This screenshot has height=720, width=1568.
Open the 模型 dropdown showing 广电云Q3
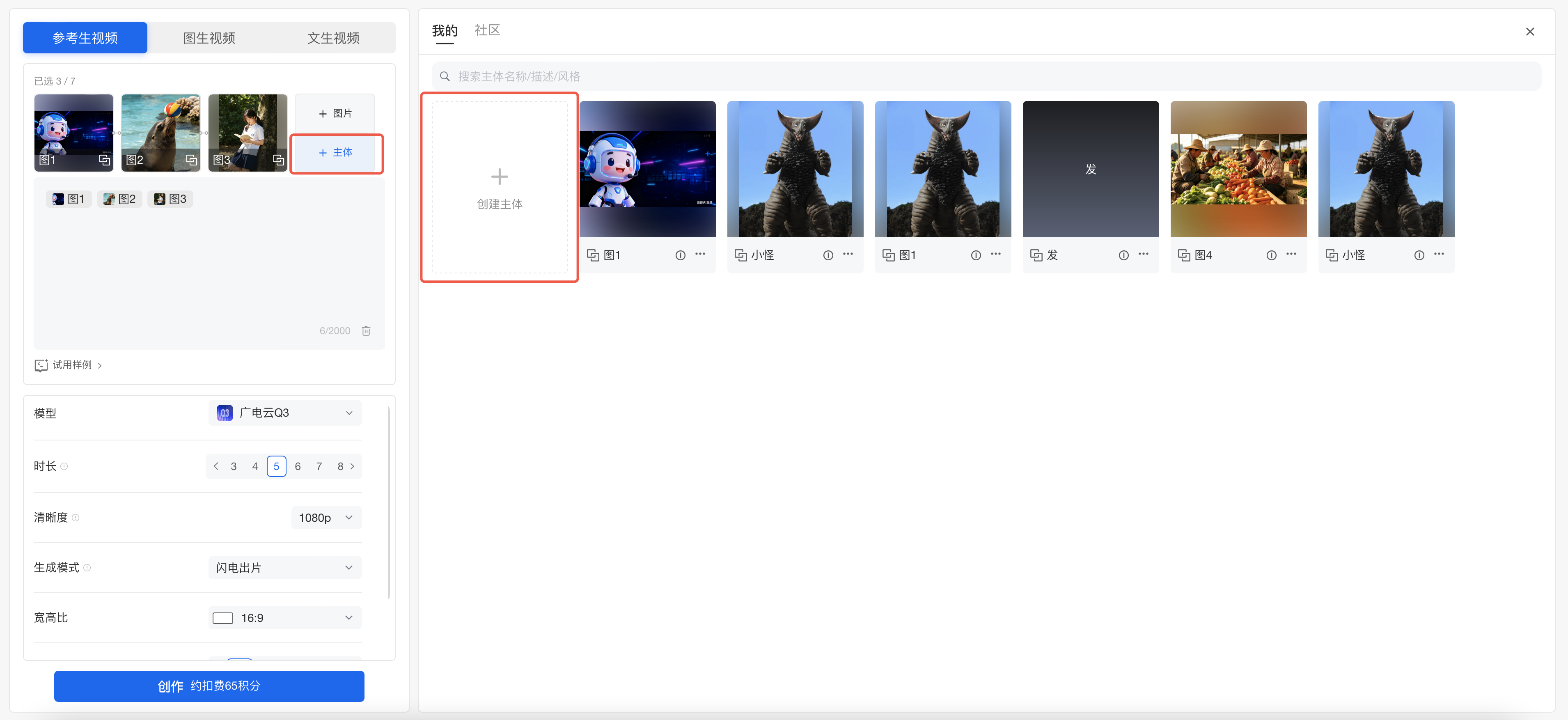pyautogui.click(x=285, y=413)
